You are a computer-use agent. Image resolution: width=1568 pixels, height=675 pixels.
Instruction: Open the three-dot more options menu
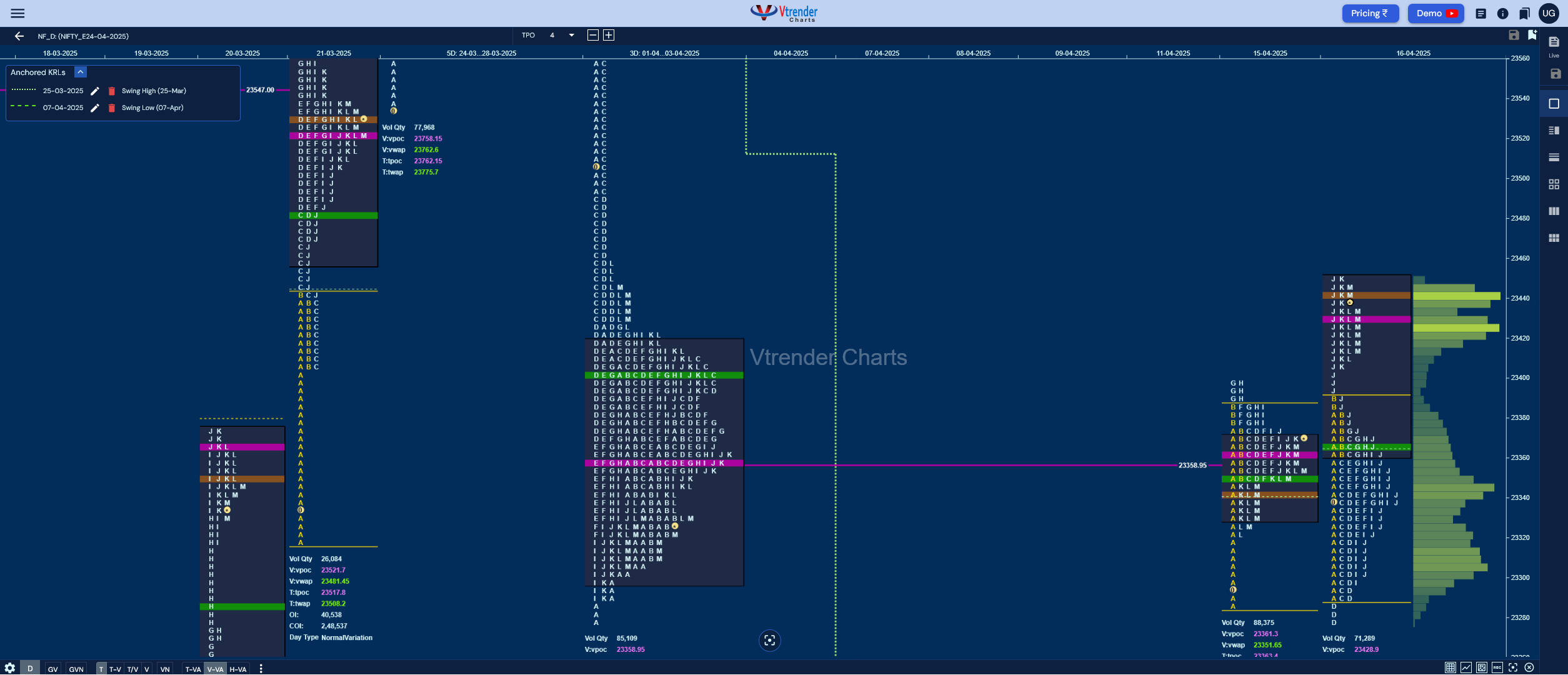coord(261,669)
